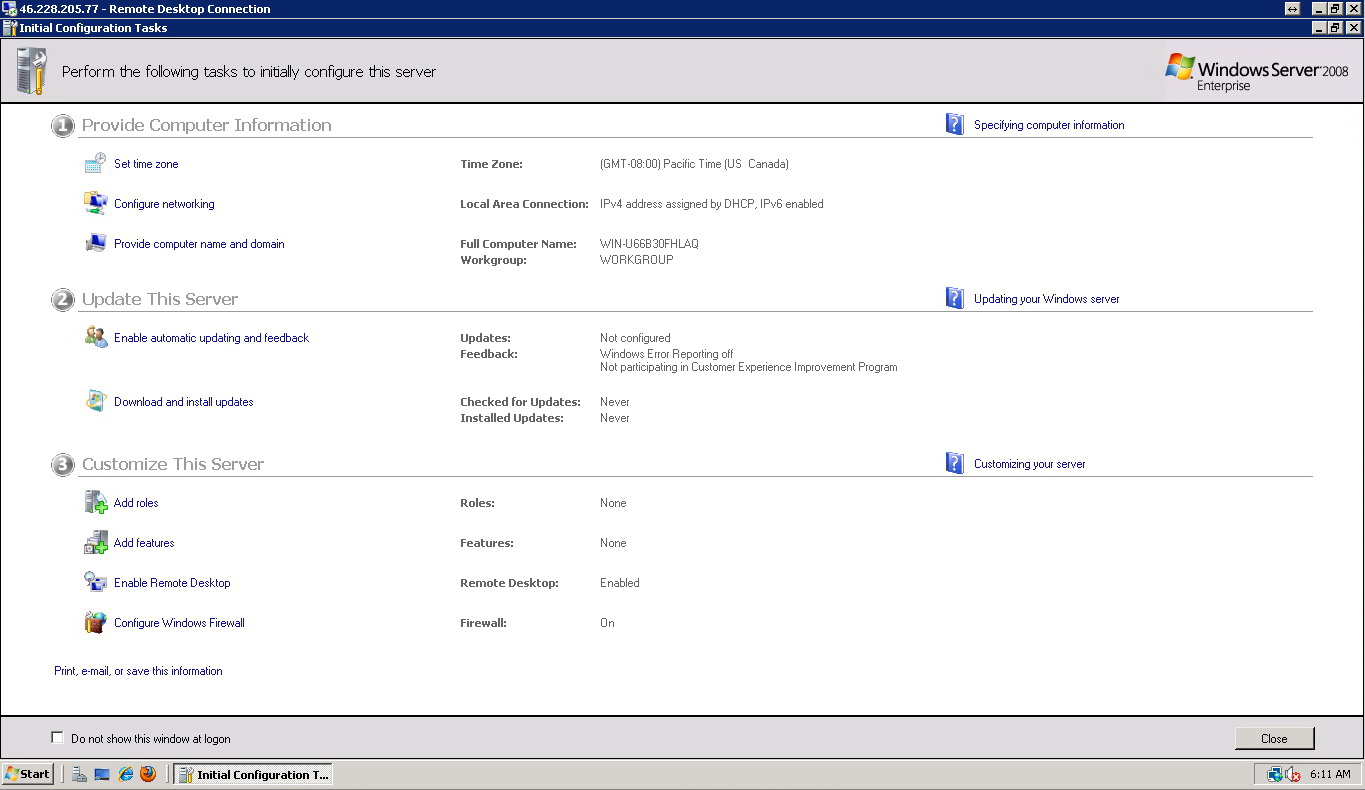The image size is (1365, 790).
Task: Click the muted volume tray icon
Action: [1293, 774]
